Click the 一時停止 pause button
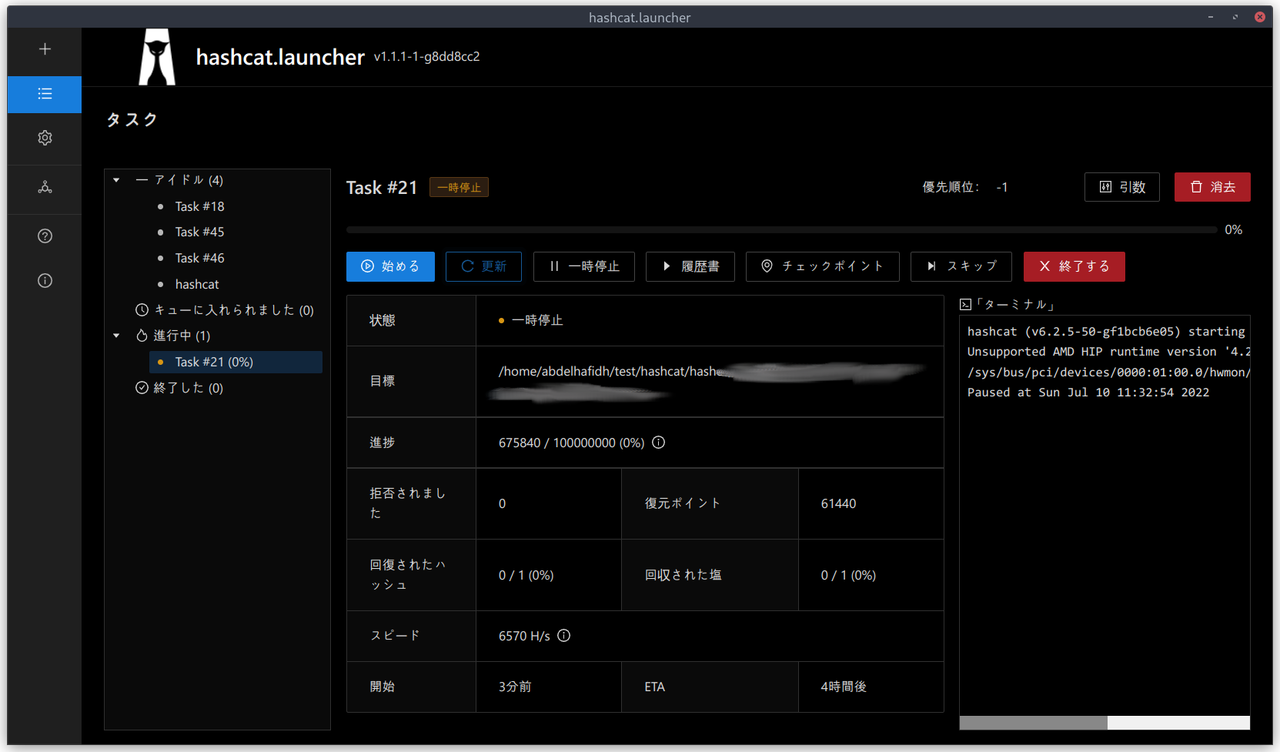Viewport: 1280px width, 752px height. 584,266
